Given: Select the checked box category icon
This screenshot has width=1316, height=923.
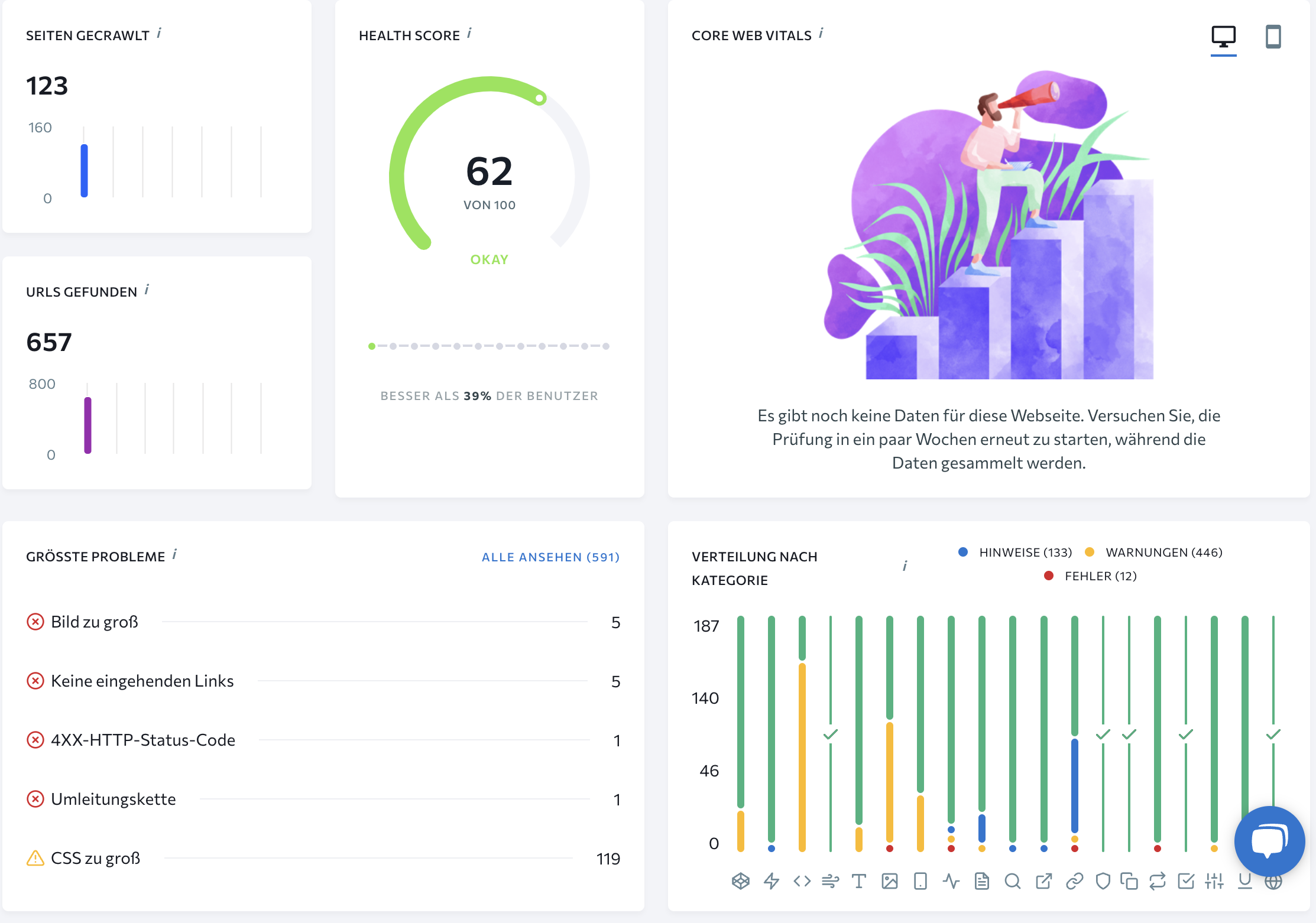Looking at the screenshot, I should tap(1185, 881).
